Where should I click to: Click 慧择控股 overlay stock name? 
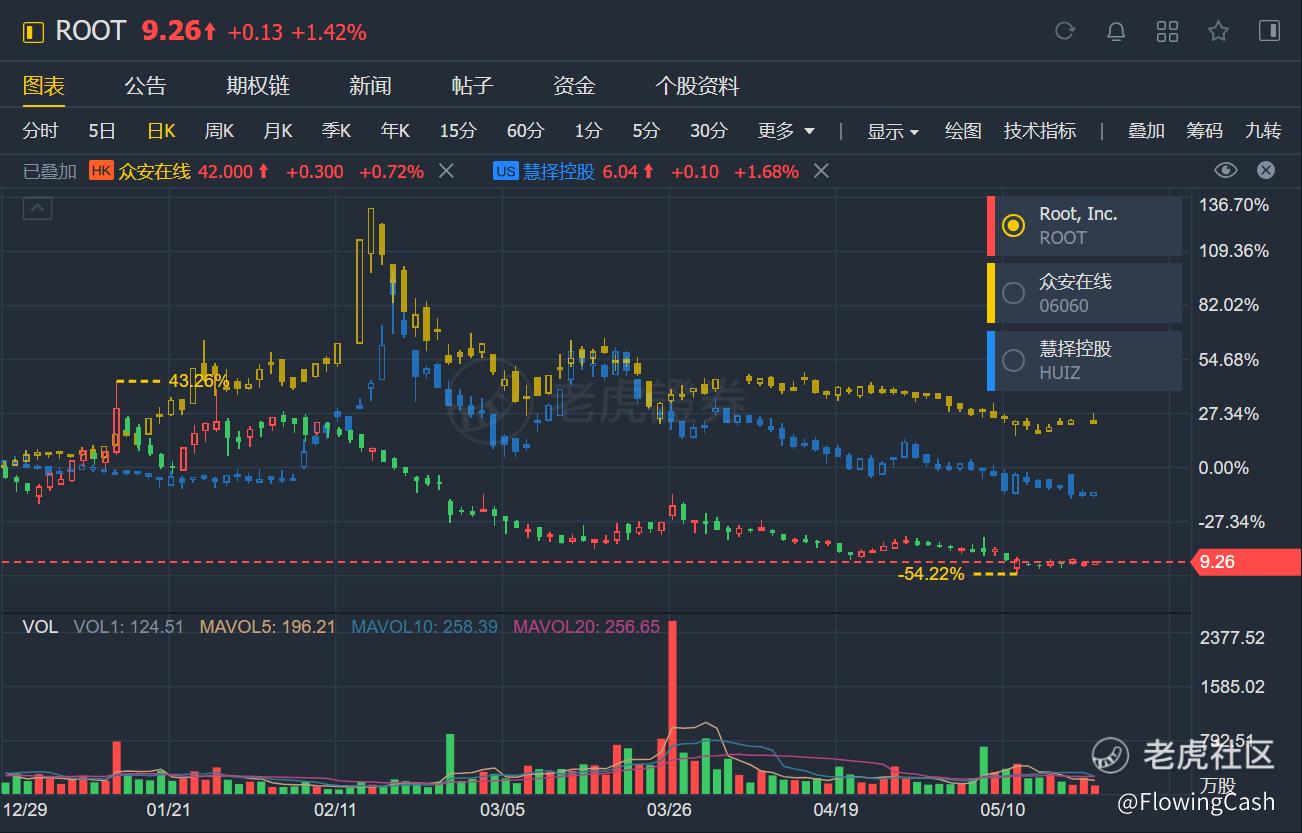(559, 171)
